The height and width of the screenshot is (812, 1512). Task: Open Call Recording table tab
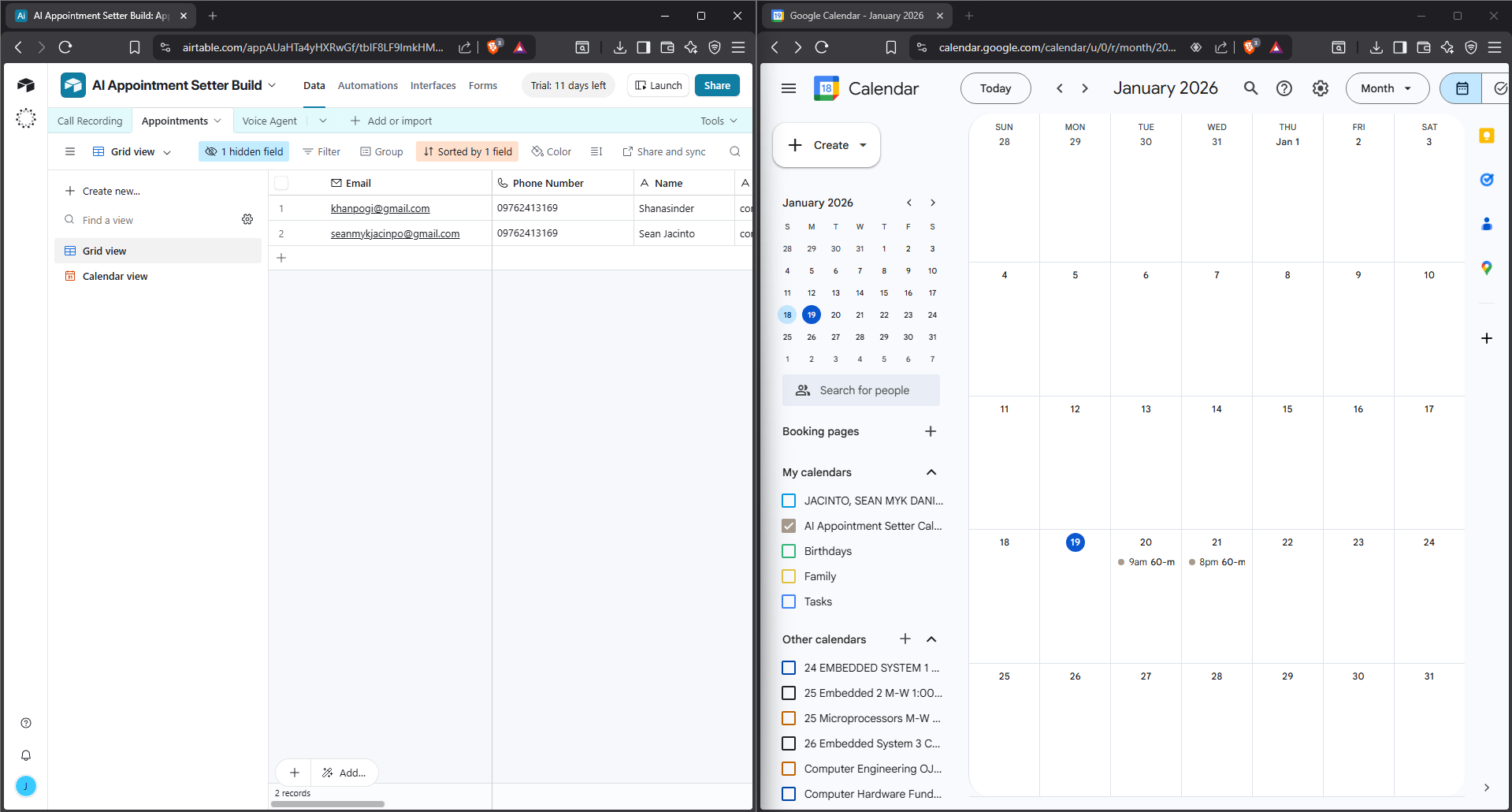click(x=90, y=121)
